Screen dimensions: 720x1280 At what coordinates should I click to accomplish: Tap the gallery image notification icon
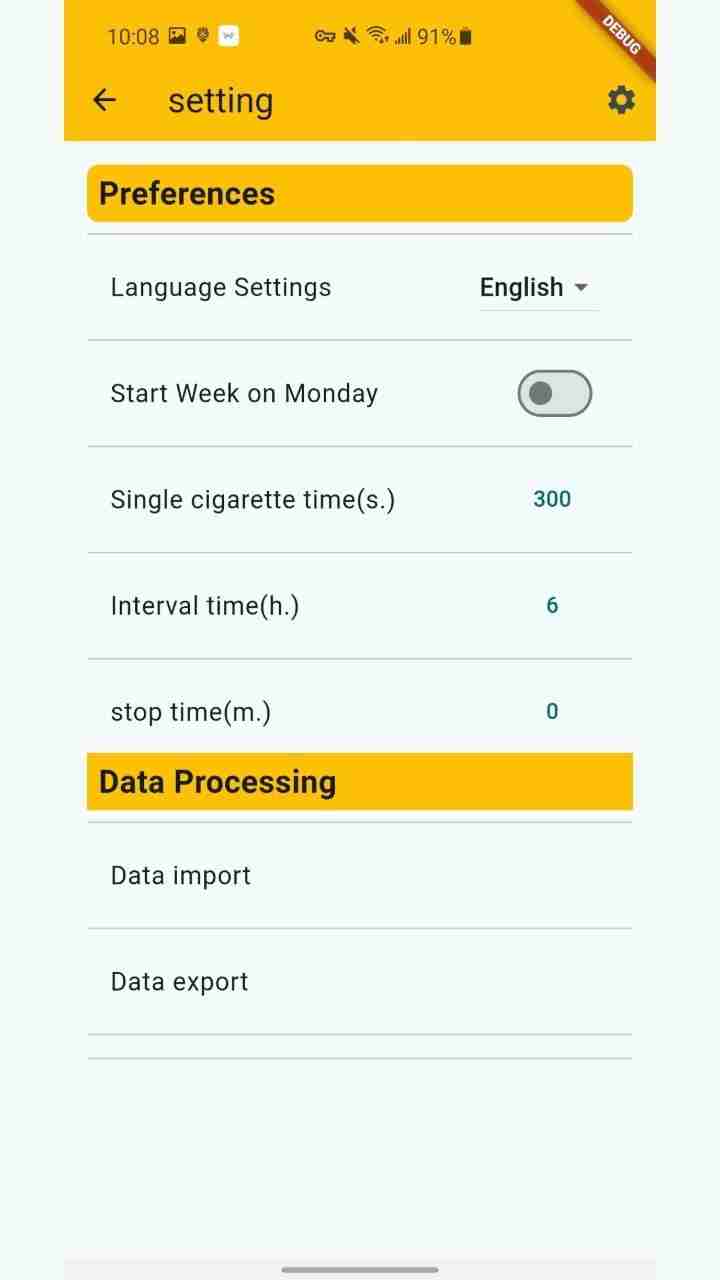pyautogui.click(x=177, y=36)
